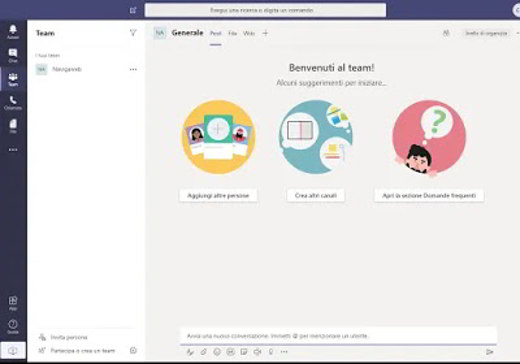
Task: Switch to the File tab
Action: pos(232,33)
